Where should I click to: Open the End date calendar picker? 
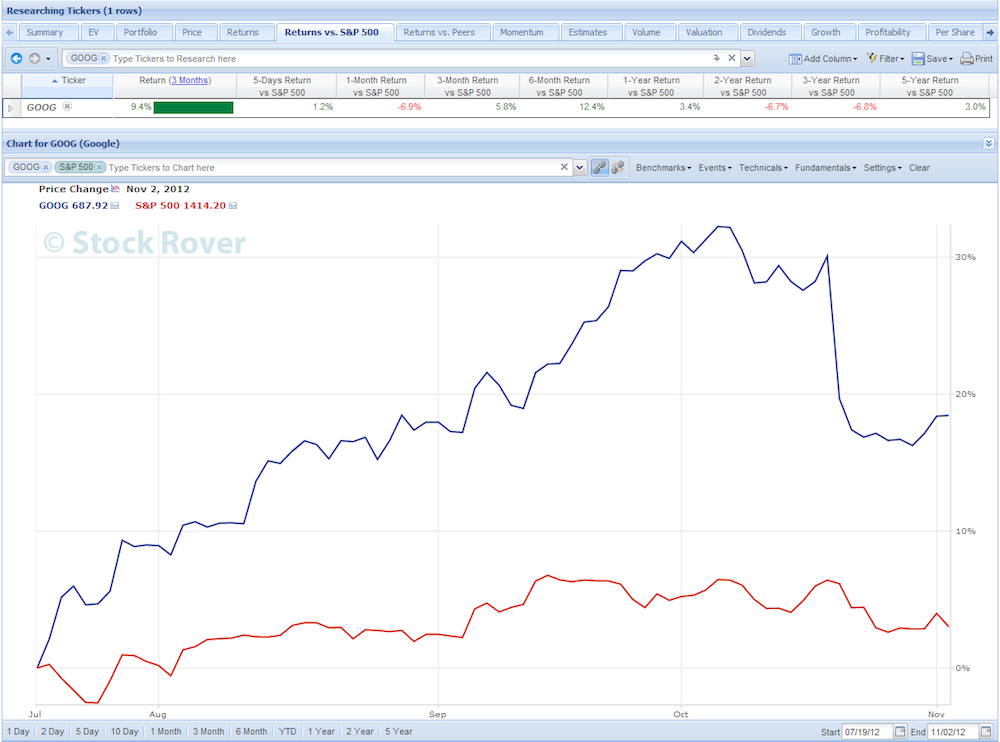986,731
